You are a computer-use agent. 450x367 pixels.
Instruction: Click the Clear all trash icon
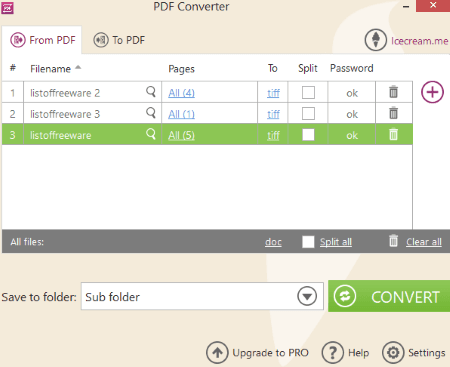pos(393,240)
